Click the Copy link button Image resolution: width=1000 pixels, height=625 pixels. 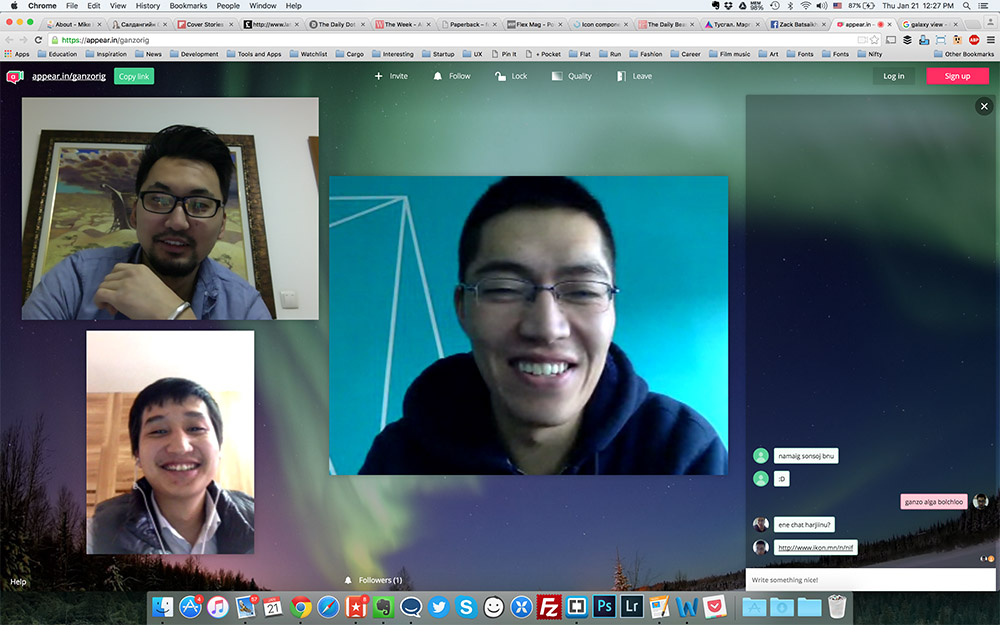coord(134,76)
